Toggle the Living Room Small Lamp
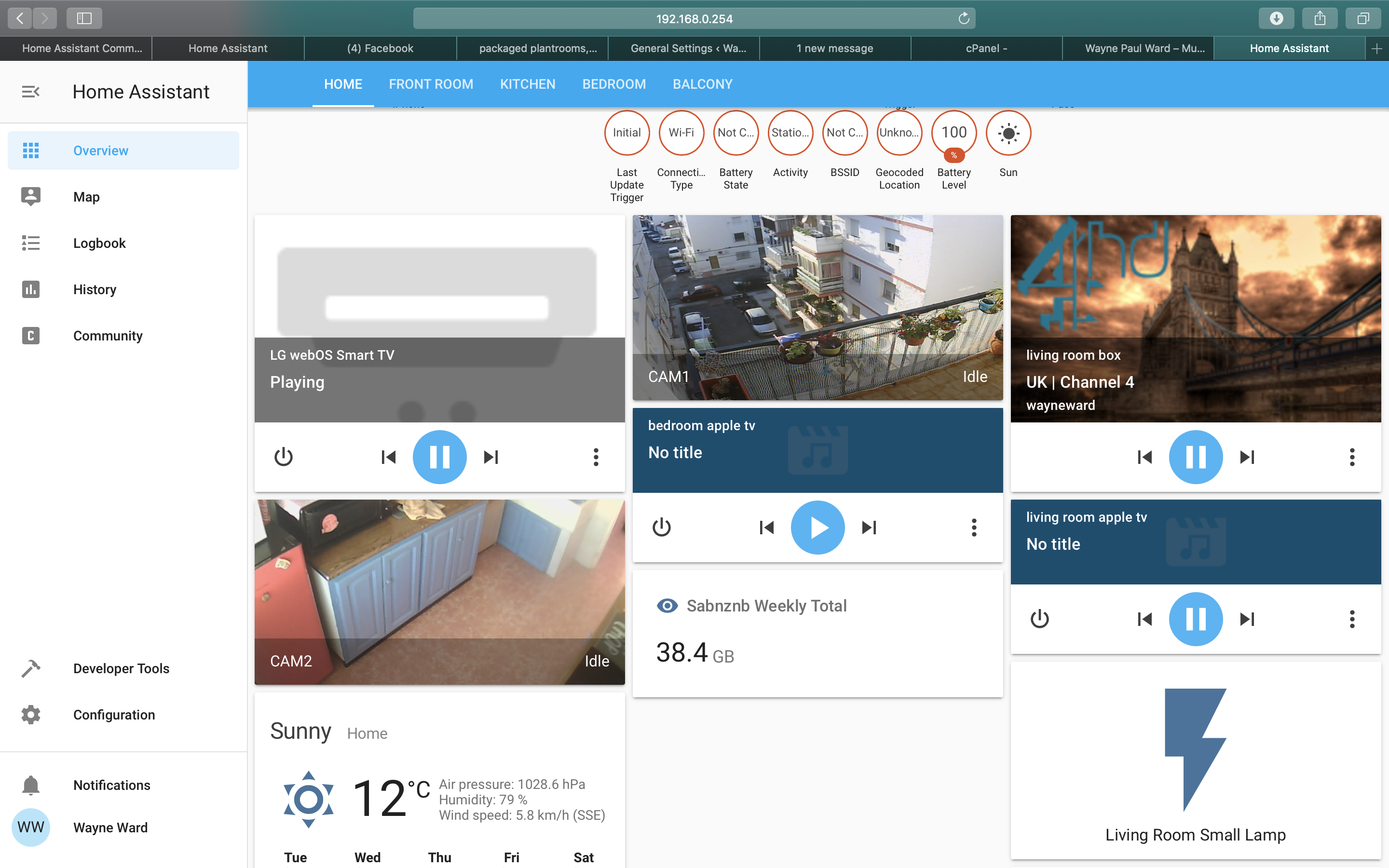The height and width of the screenshot is (868, 1389). 1196,760
